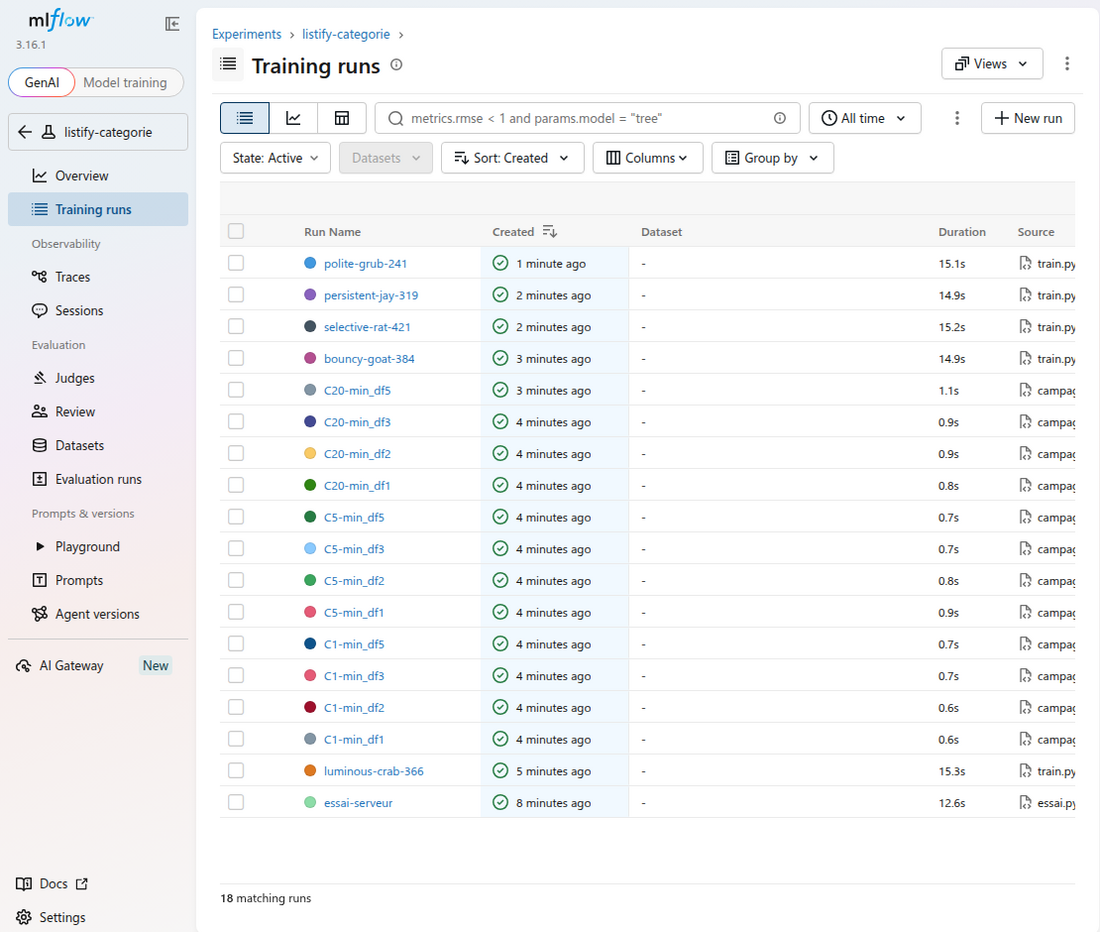Go to Experiments breadcrumb link
Image resolution: width=1100 pixels, height=932 pixels.
(x=246, y=34)
